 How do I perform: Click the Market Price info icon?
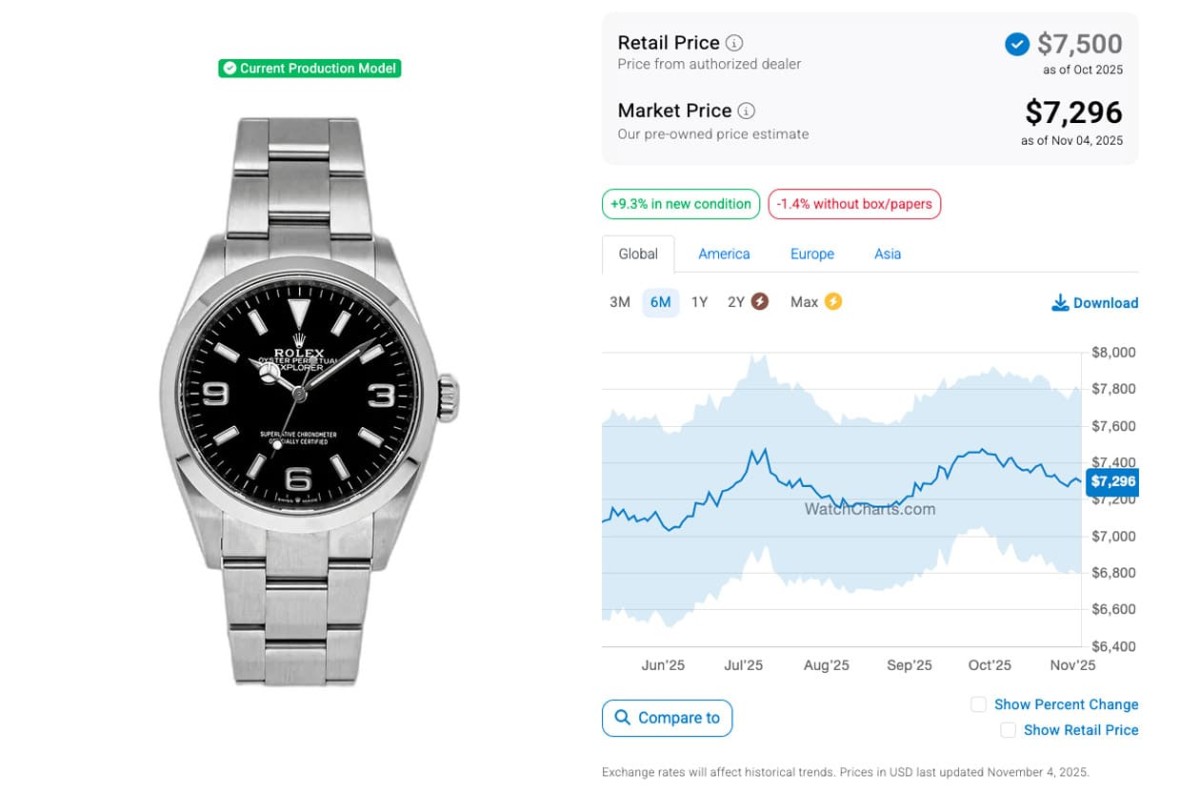pyautogui.click(x=746, y=111)
